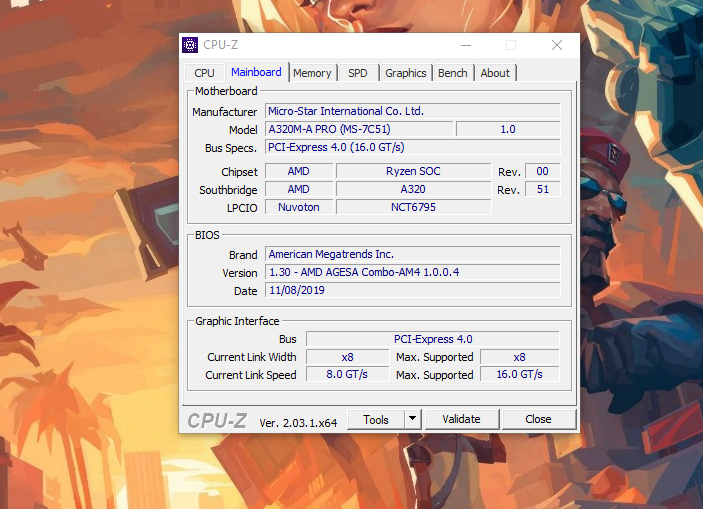Image resolution: width=703 pixels, height=509 pixels.
Task: Open the SPD tab
Action: click(x=358, y=73)
